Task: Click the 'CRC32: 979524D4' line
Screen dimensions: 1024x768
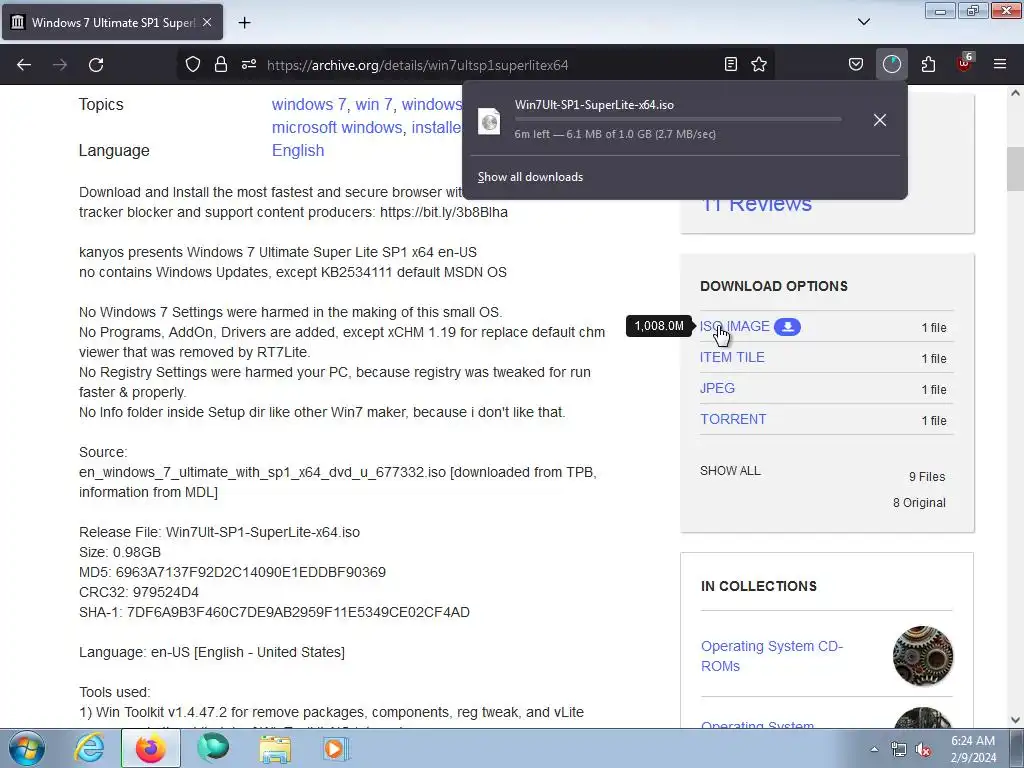Action: point(138,592)
